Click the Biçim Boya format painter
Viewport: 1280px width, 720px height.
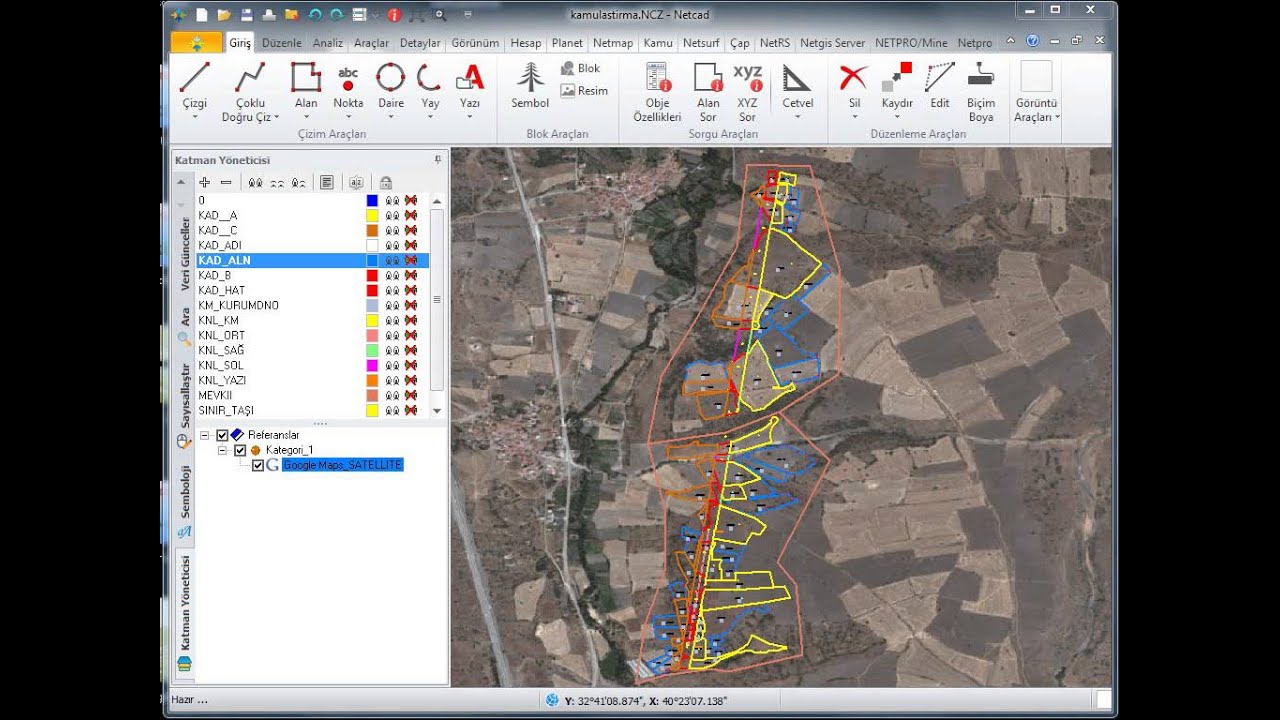click(x=981, y=91)
